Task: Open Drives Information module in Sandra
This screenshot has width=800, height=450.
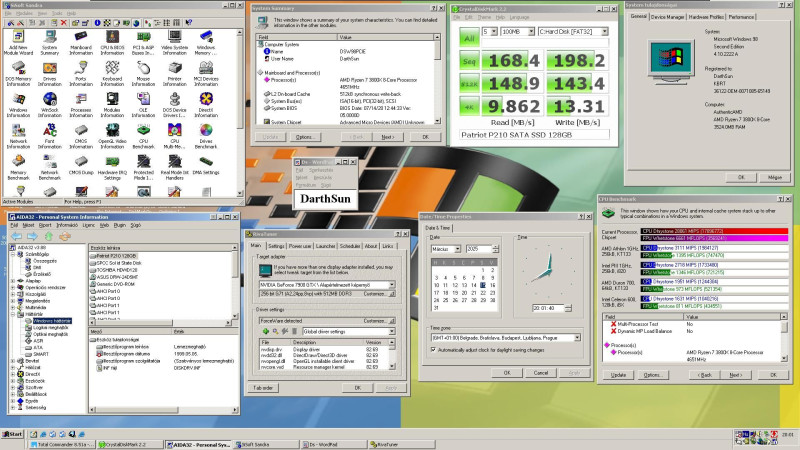Action: (x=49, y=74)
